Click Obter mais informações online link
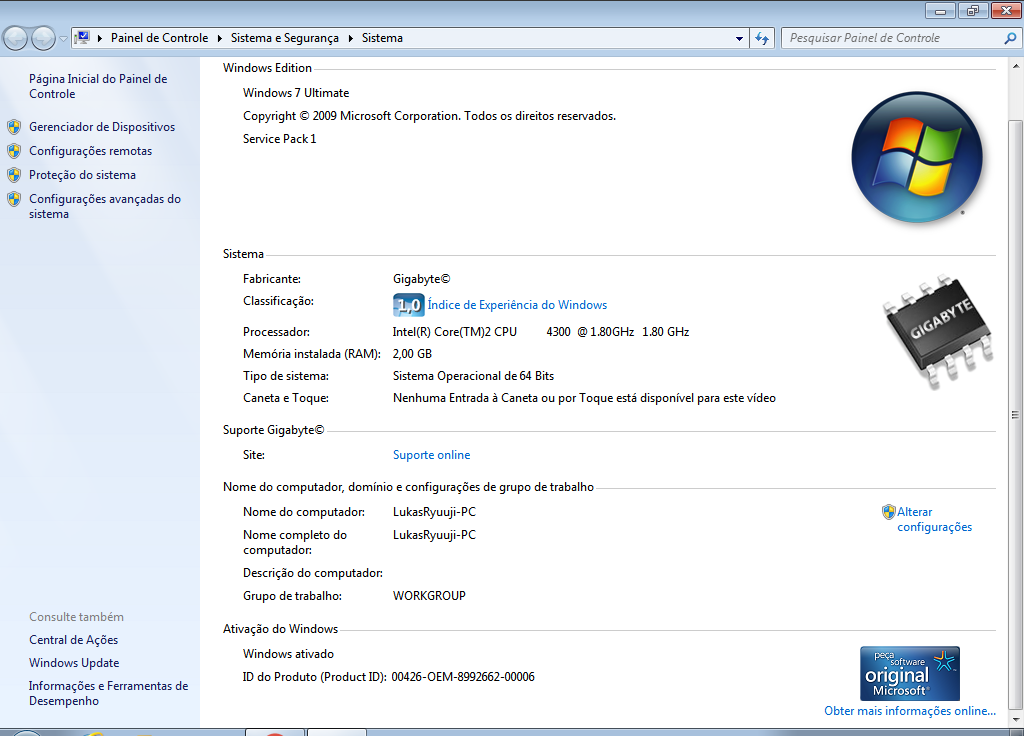Image resolution: width=1024 pixels, height=736 pixels. pyautogui.click(x=910, y=711)
